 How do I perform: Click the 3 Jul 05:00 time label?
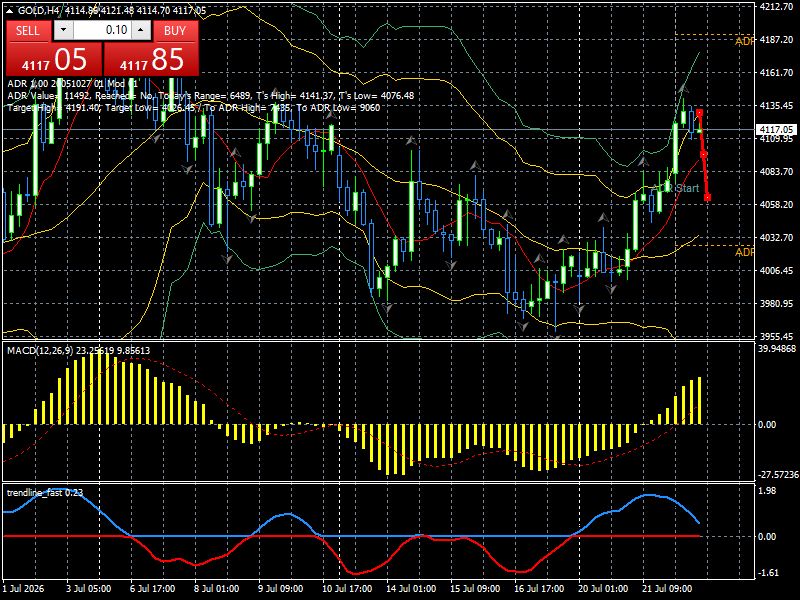pyautogui.click(x=89, y=589)
